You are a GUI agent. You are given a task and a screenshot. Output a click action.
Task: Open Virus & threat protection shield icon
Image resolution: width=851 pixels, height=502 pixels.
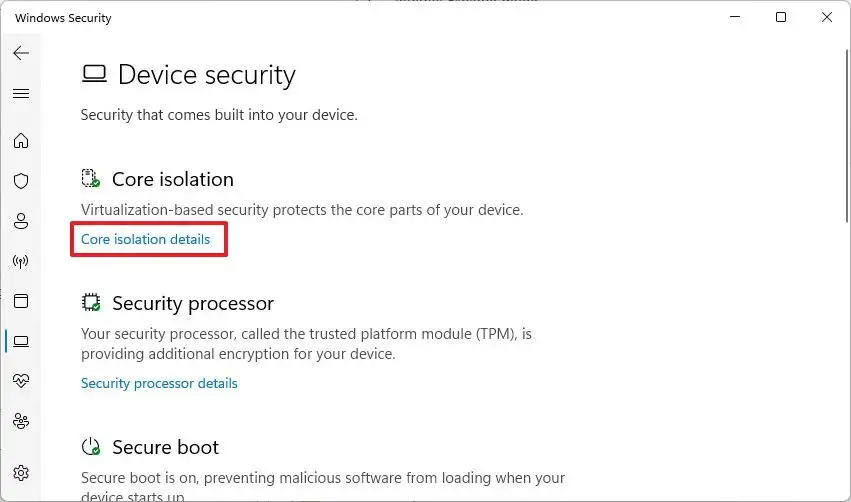(21, 181)
